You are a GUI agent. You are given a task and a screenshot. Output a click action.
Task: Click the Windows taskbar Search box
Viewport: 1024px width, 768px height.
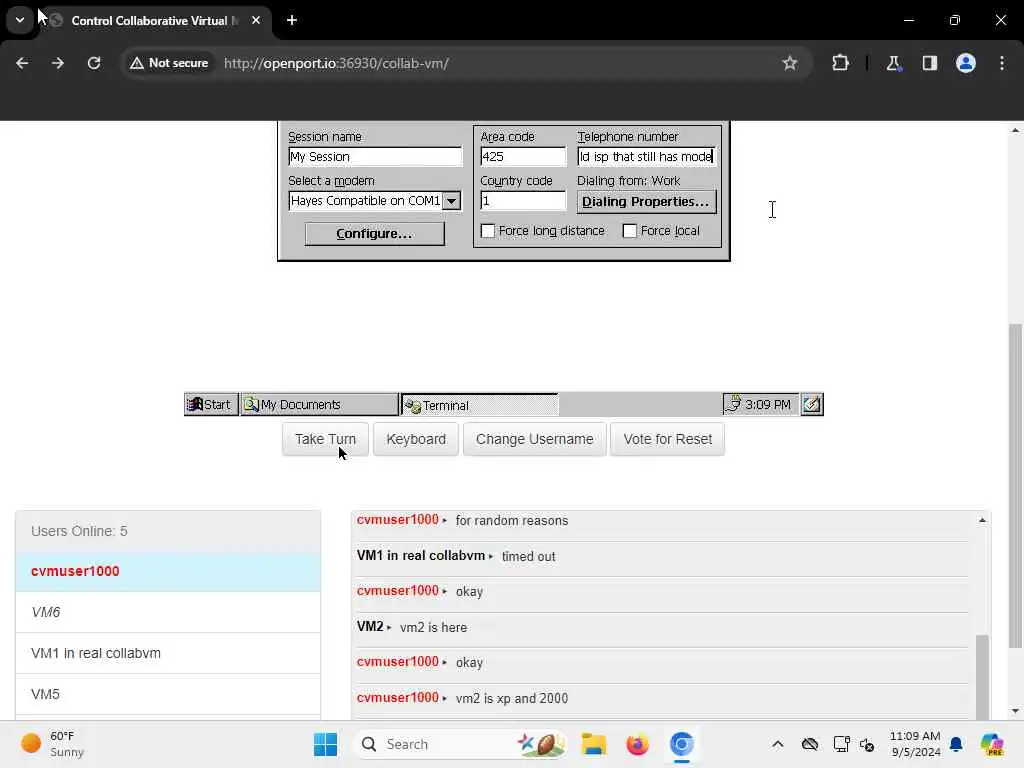pyautogui.click(x=460, y=744)
